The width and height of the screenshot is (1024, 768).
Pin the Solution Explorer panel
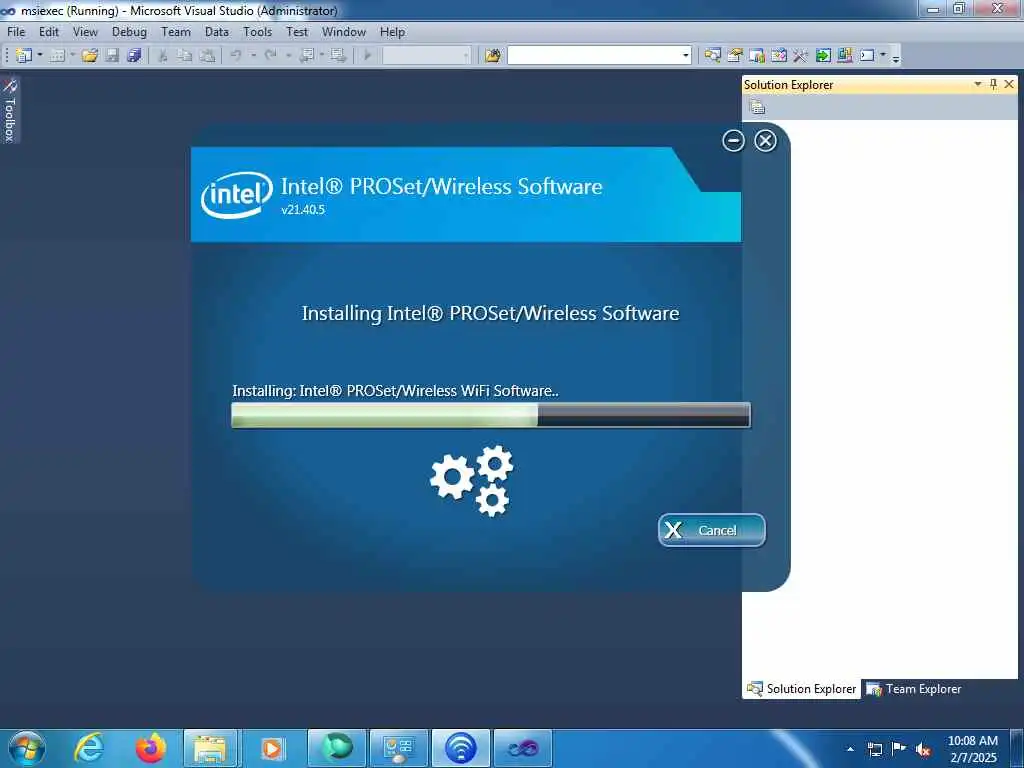coord(993,84)
